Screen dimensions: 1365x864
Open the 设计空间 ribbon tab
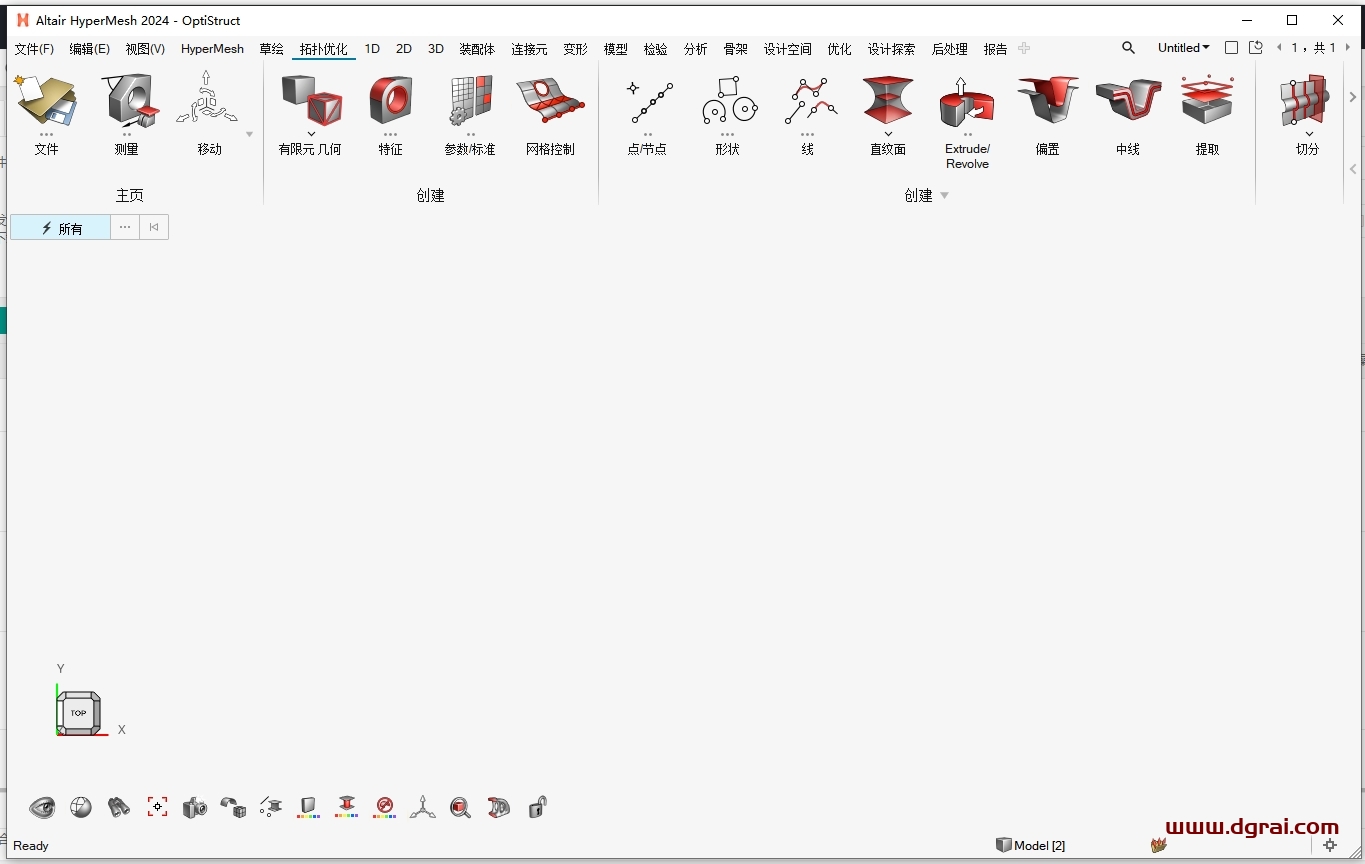(x=787, y=49)
